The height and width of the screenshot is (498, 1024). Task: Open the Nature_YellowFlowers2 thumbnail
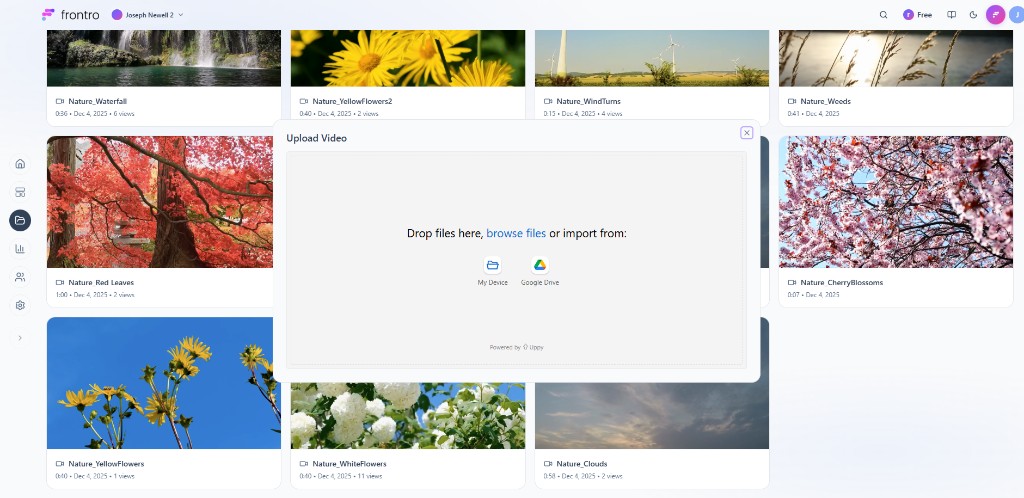[x=408, y=58]
